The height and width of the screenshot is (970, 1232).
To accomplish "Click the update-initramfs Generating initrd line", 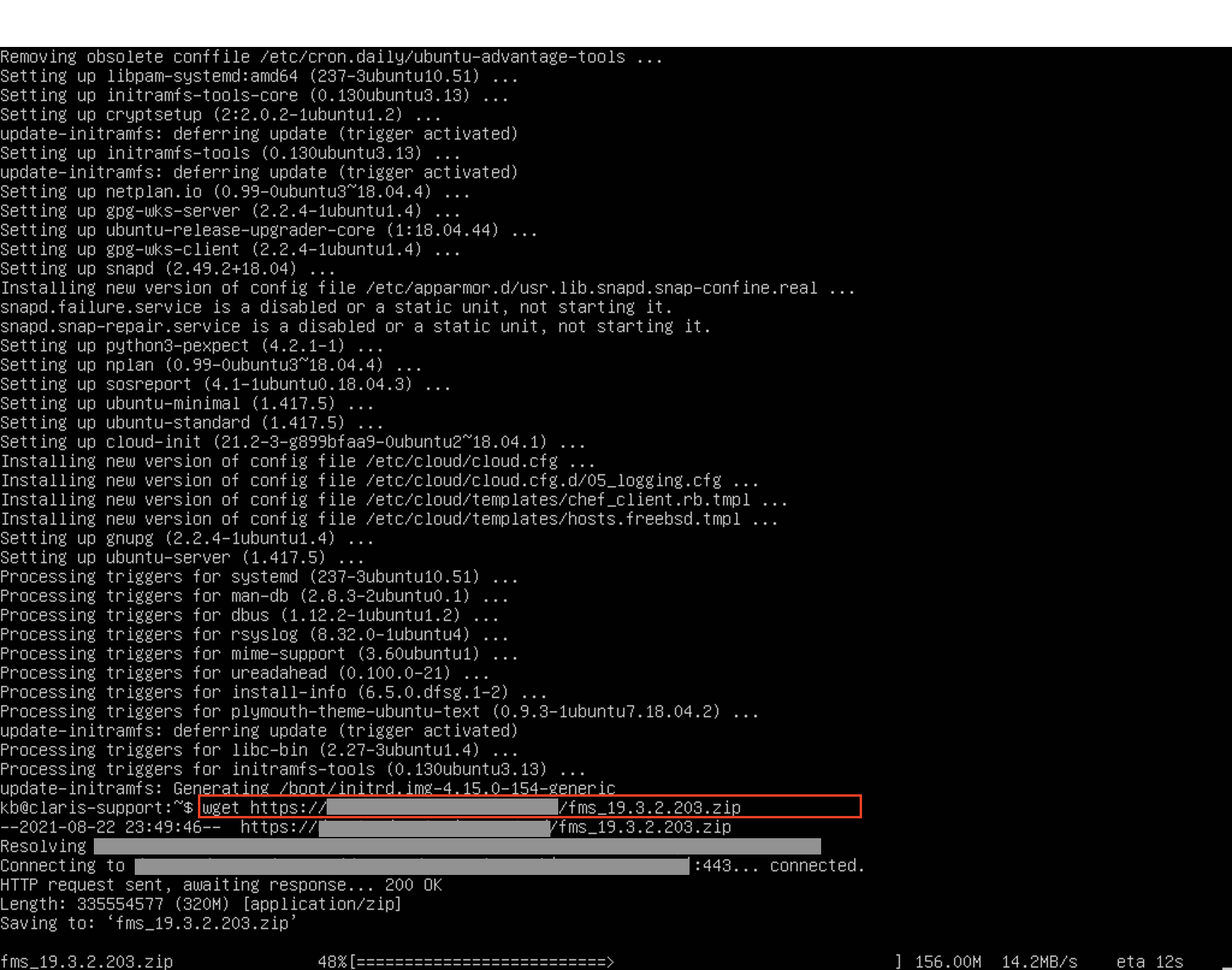I will (307, 788).
